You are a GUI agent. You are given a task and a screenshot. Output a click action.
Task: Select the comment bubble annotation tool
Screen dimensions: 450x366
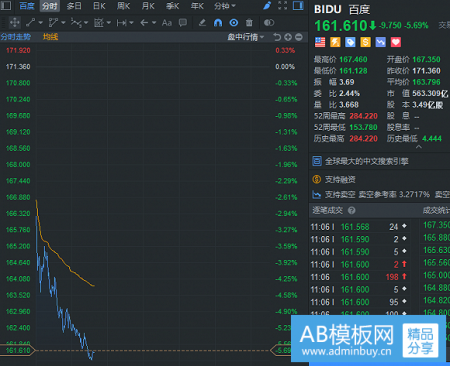tap(183, 23)
